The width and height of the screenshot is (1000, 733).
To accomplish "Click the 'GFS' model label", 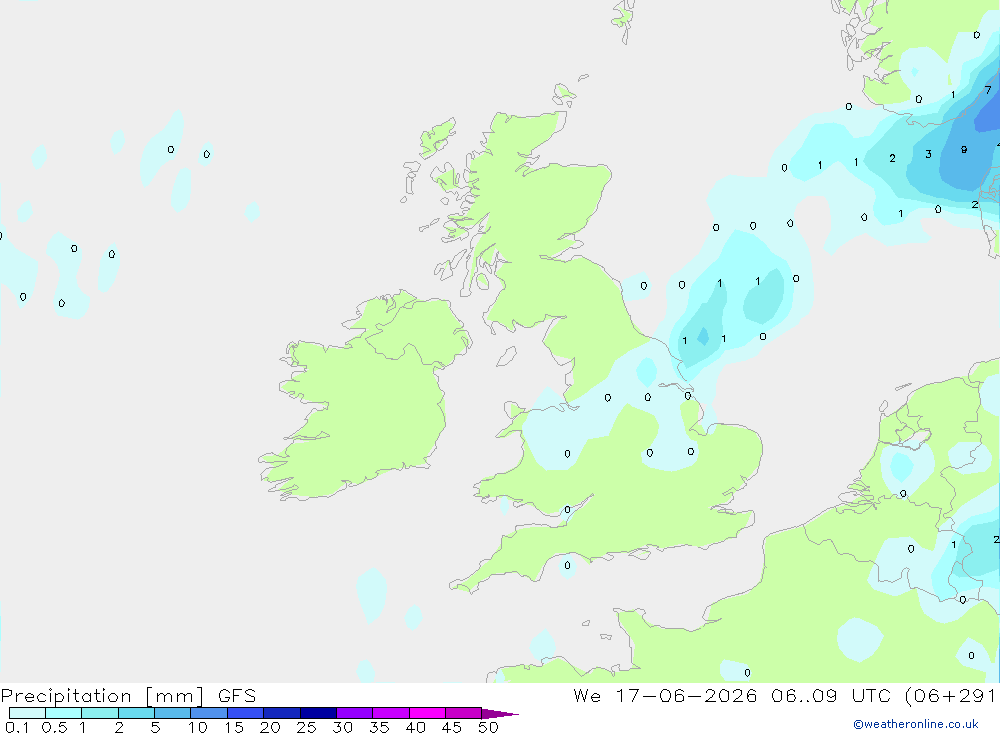I will click(x=237, y=695).
